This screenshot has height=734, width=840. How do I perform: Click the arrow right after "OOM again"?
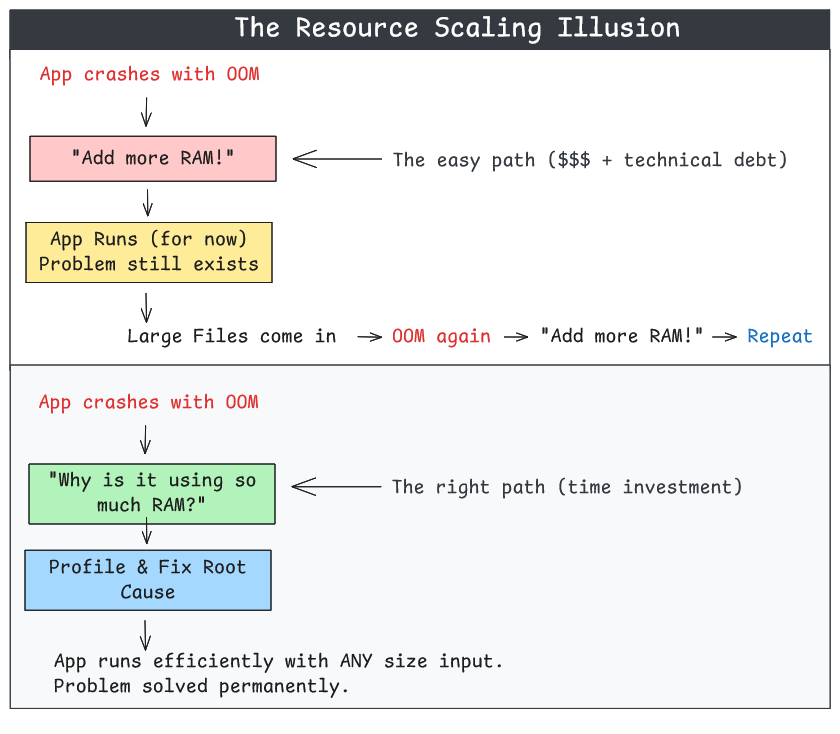[515, 337]
